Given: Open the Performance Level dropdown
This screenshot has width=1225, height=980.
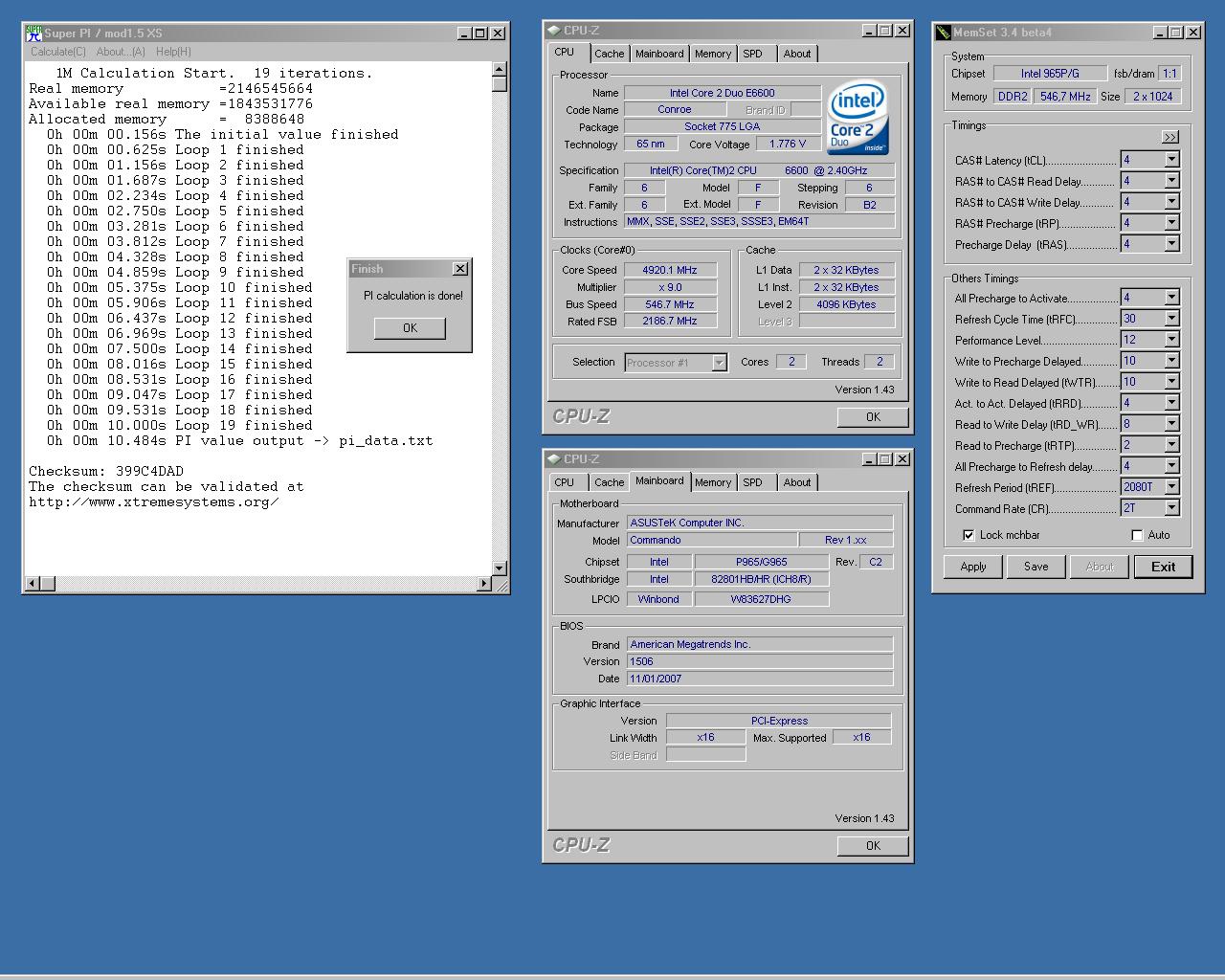Looking at the screenshot, I should [x=1171, y=340].
